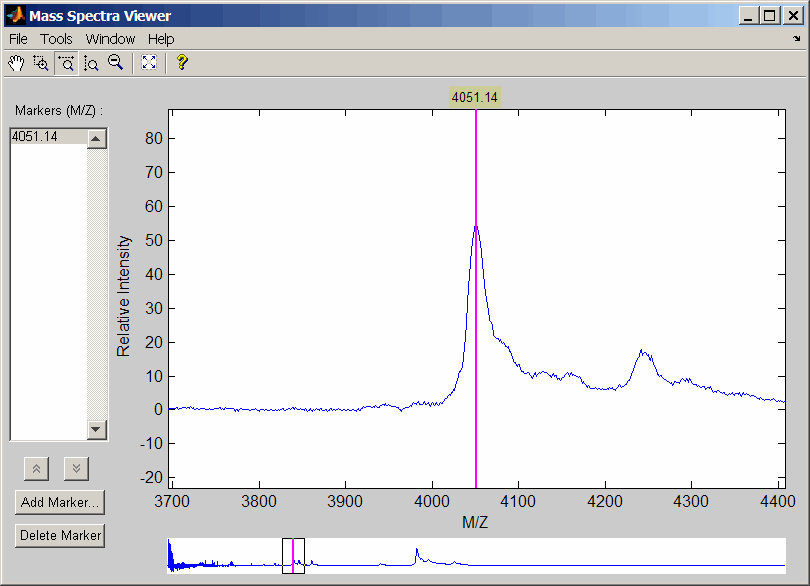This screenshot has width=810, height=586.
Task: Jump to previous marker with up chevrons button
Action: coord(36,469)
